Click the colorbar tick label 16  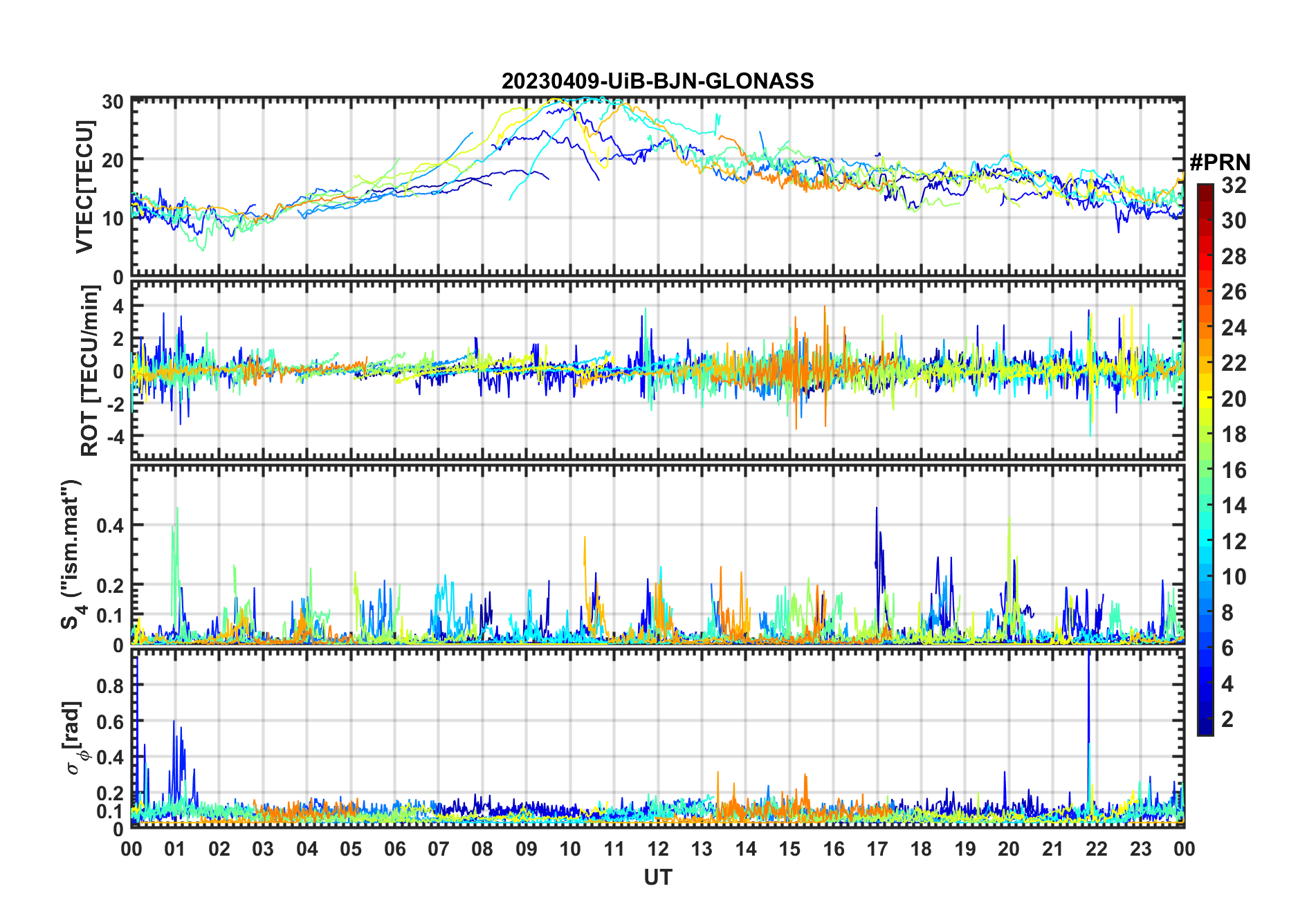click(1234, 470)
